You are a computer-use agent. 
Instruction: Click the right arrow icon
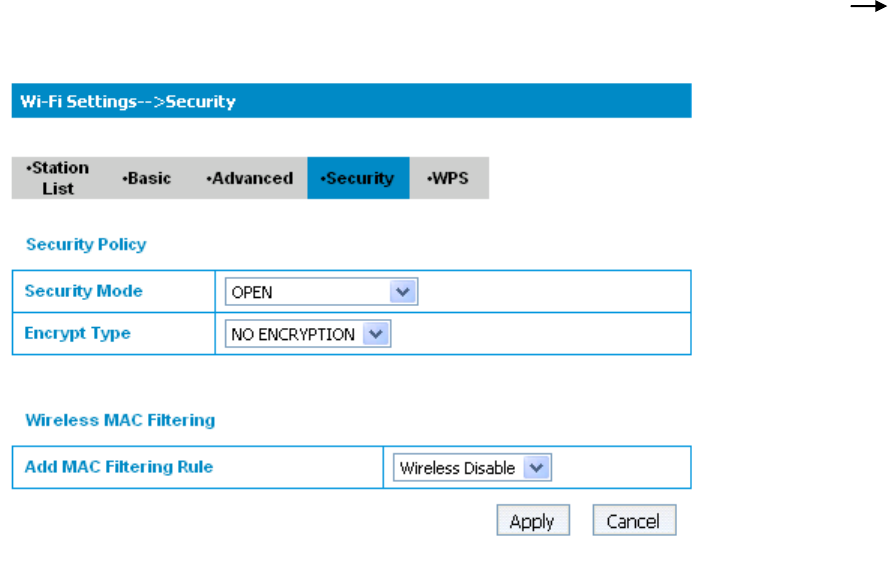(x=863, y=7)
